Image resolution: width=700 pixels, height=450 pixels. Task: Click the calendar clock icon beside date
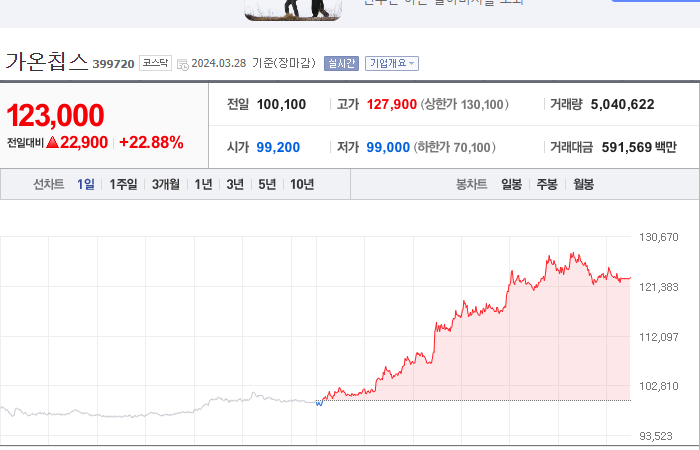point(183,64)
